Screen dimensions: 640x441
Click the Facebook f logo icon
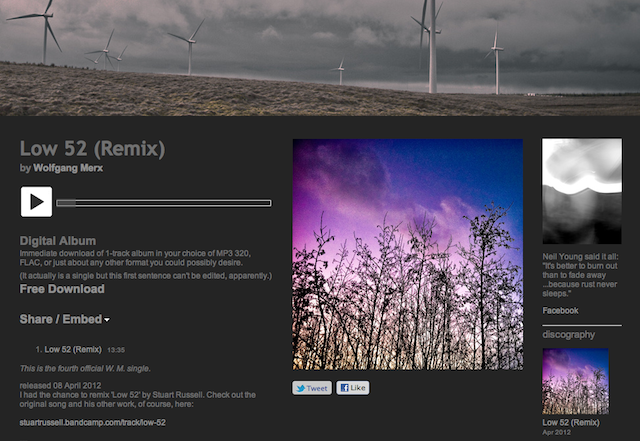click(344, 388)
